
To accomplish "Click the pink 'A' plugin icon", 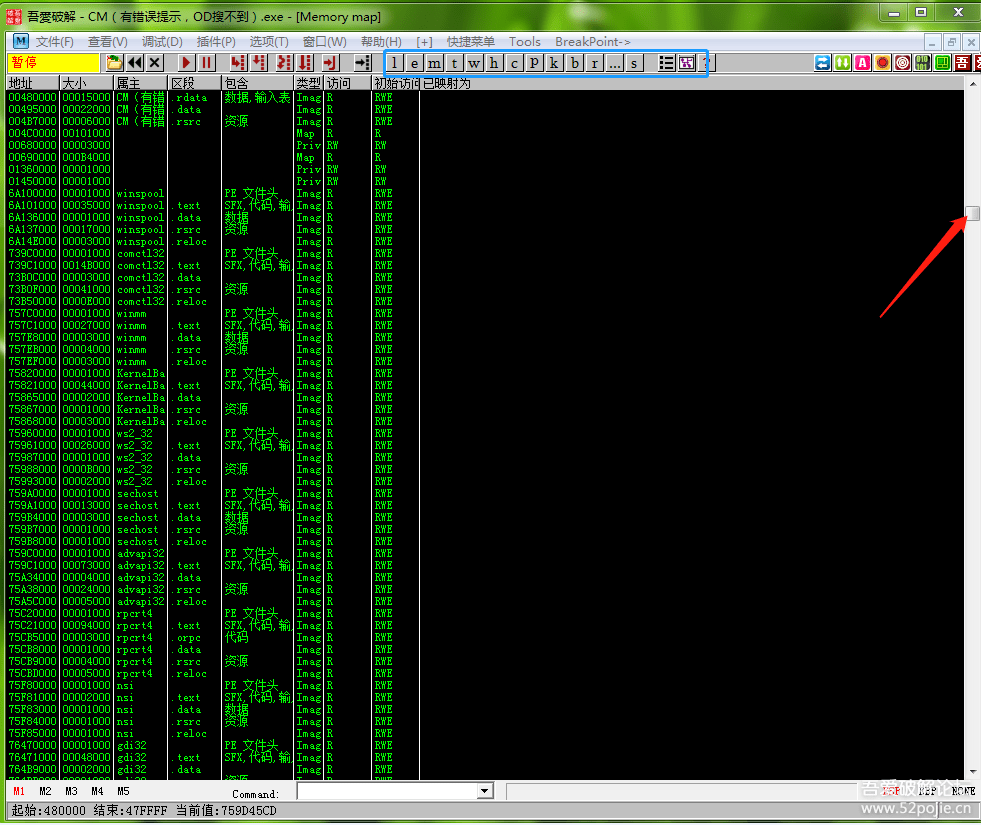I will pyautogui.click(x=862, y=63).
